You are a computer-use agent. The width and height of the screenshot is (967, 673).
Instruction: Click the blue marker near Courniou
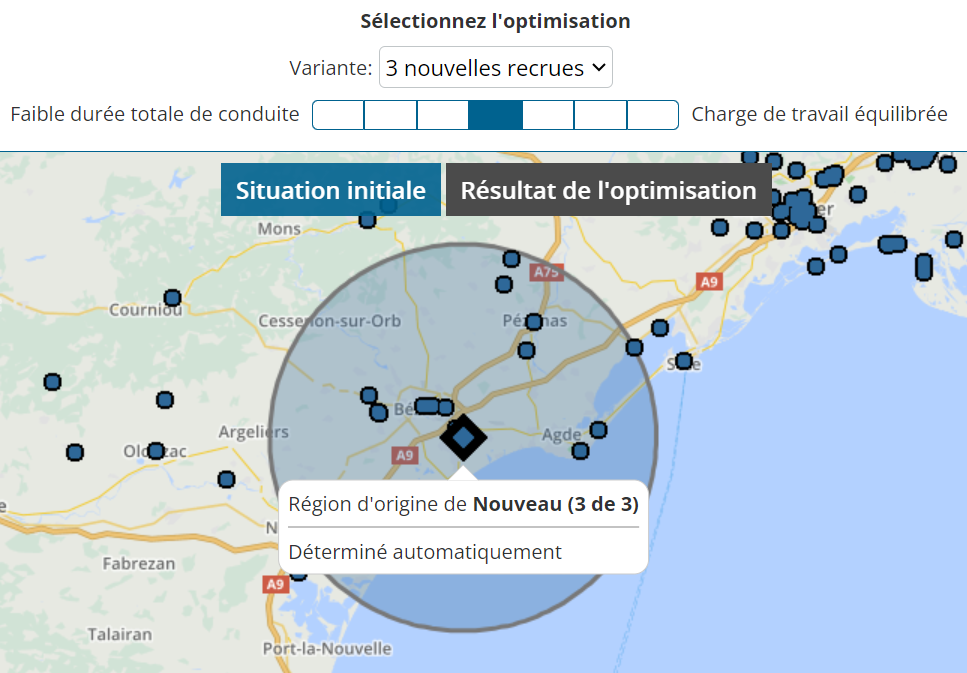pos(172,298)
